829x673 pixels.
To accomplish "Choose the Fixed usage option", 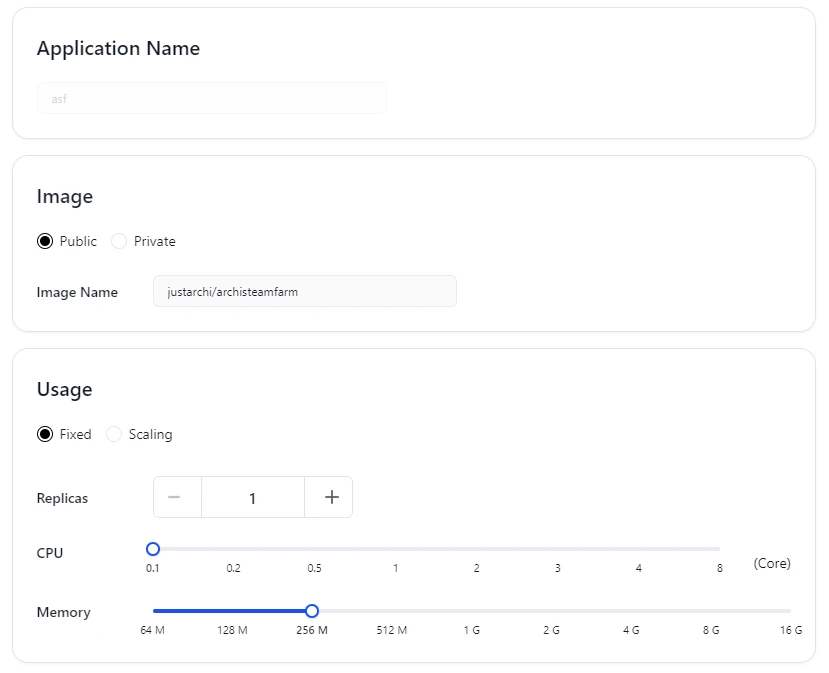I will click(45, 434).
